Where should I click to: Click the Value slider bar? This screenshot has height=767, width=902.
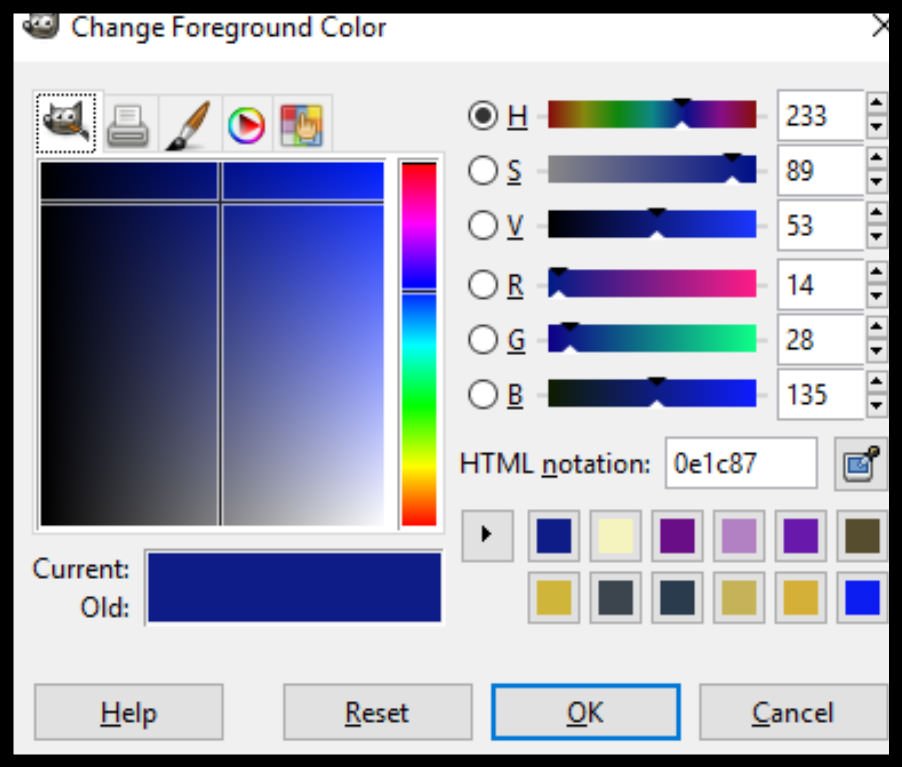point(652,224)
